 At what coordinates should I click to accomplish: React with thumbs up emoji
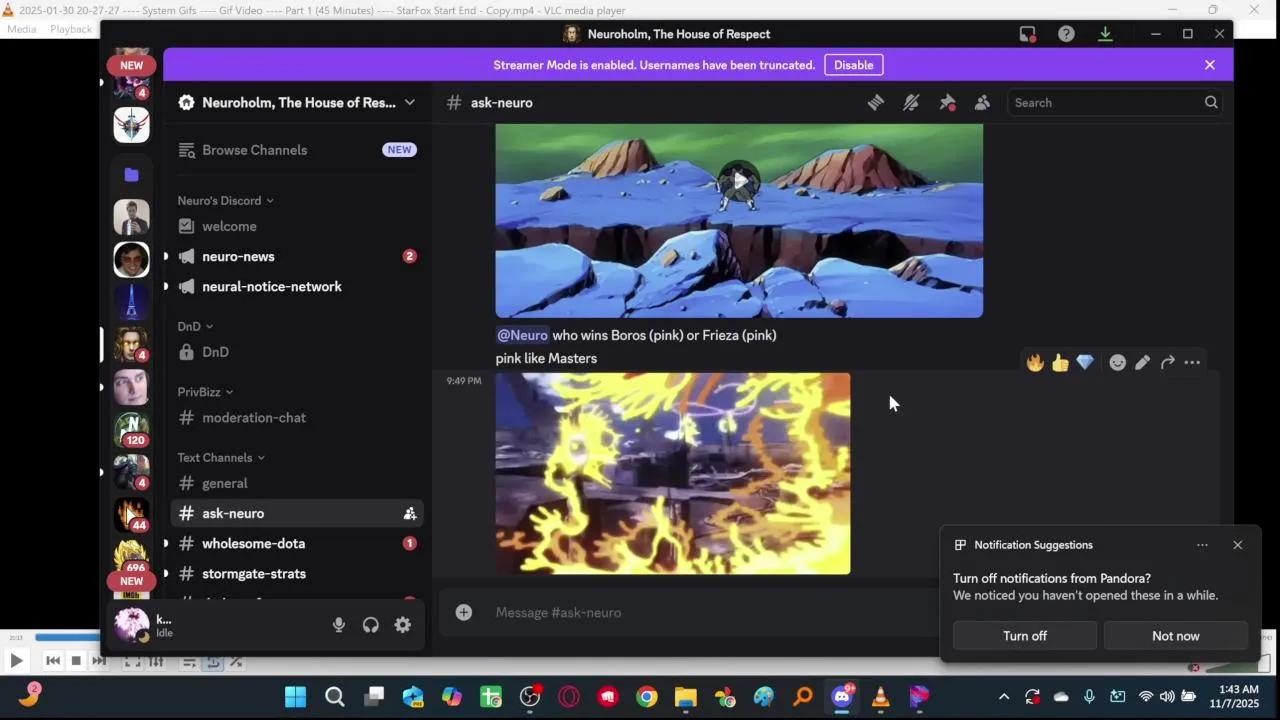[x=1060, y=363]
